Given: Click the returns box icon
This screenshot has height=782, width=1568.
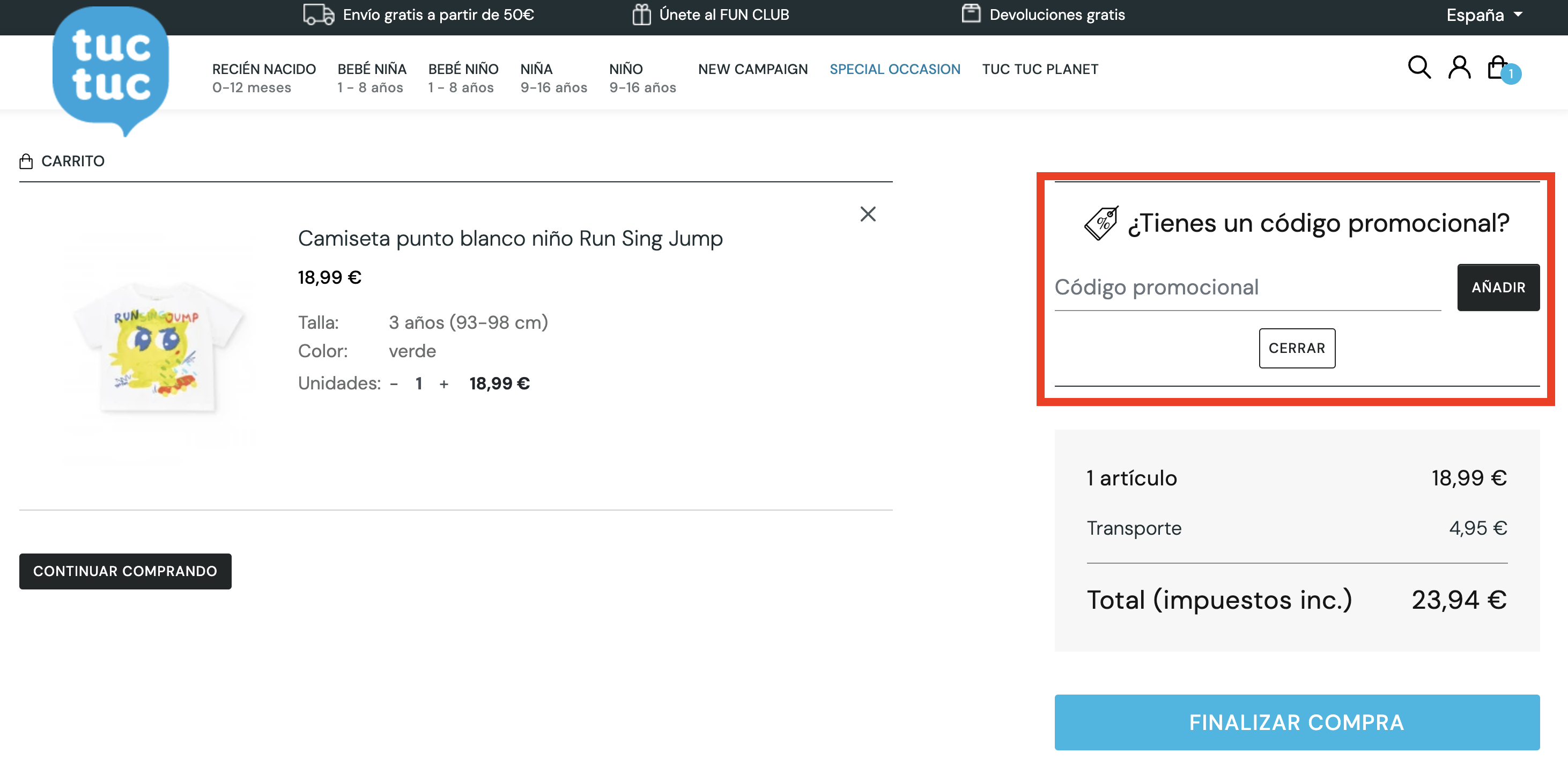Looking at the screenshot, I should 971,13.
